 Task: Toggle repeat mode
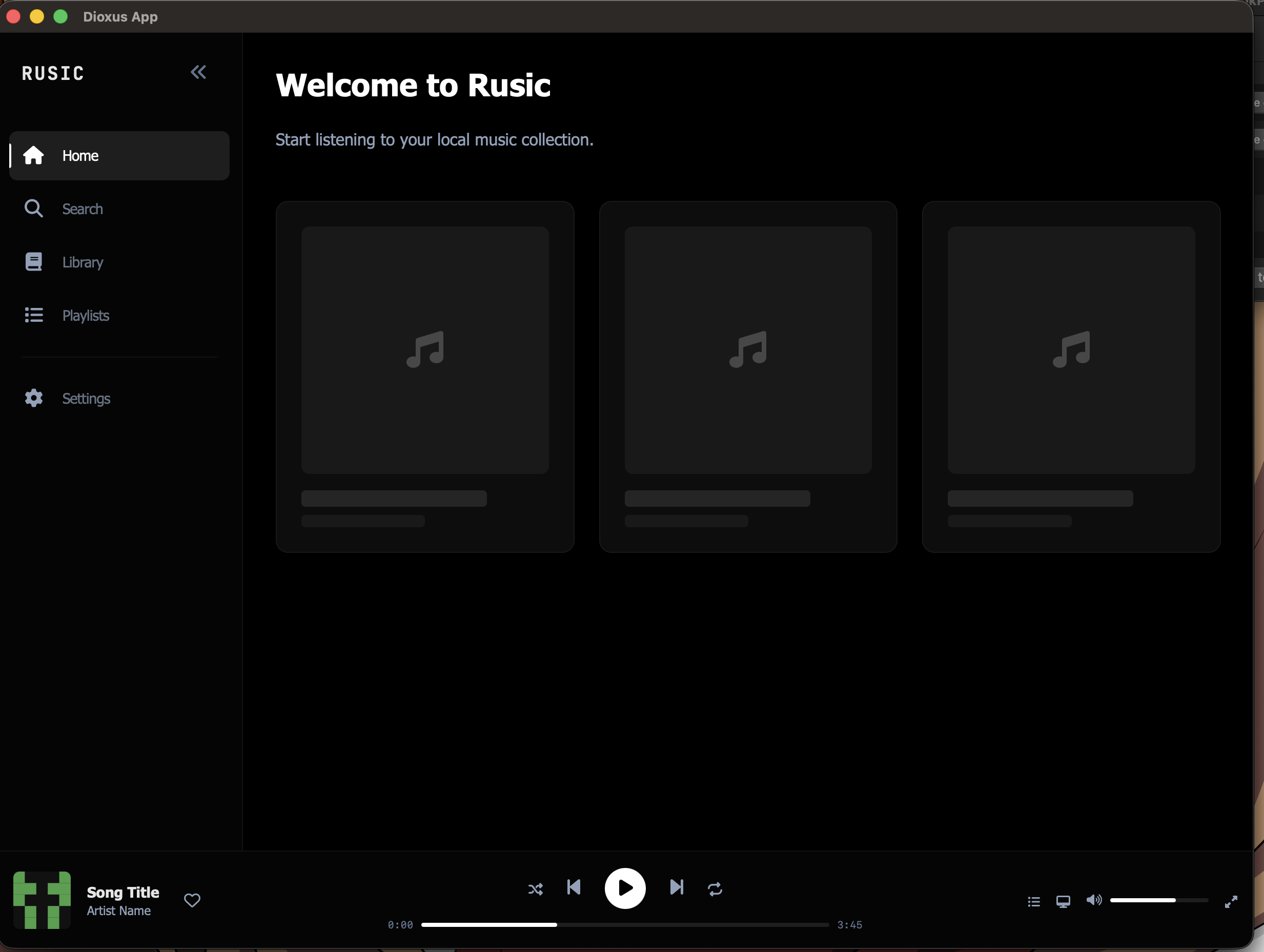tap(715, 888)
